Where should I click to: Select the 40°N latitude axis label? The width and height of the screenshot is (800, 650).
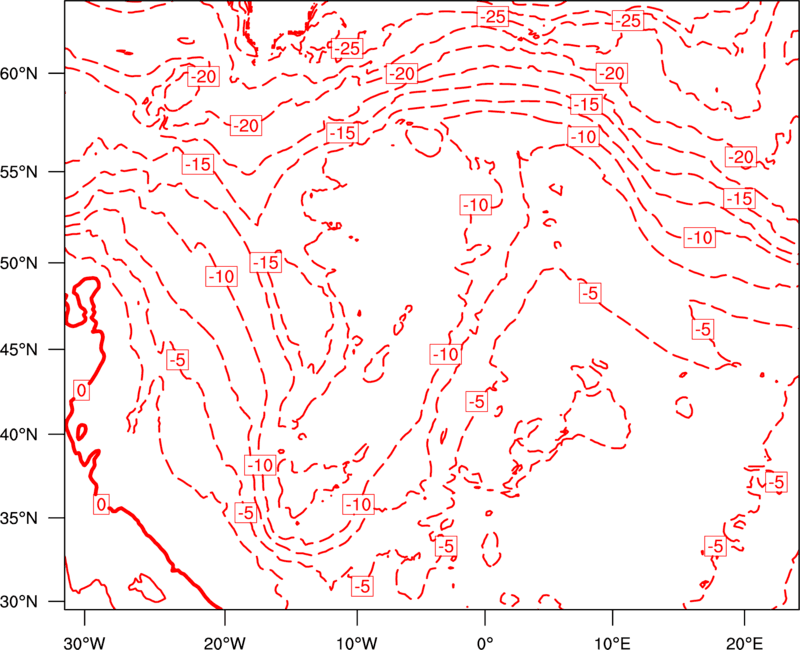coord(19,435)
